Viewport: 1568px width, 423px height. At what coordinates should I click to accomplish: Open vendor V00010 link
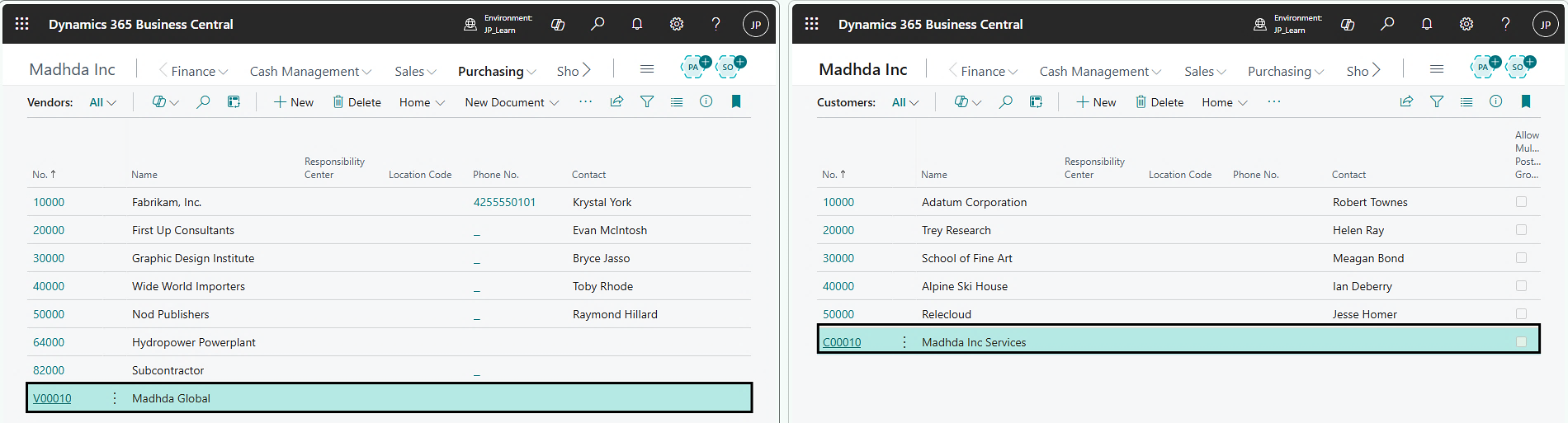click(52, 398)
